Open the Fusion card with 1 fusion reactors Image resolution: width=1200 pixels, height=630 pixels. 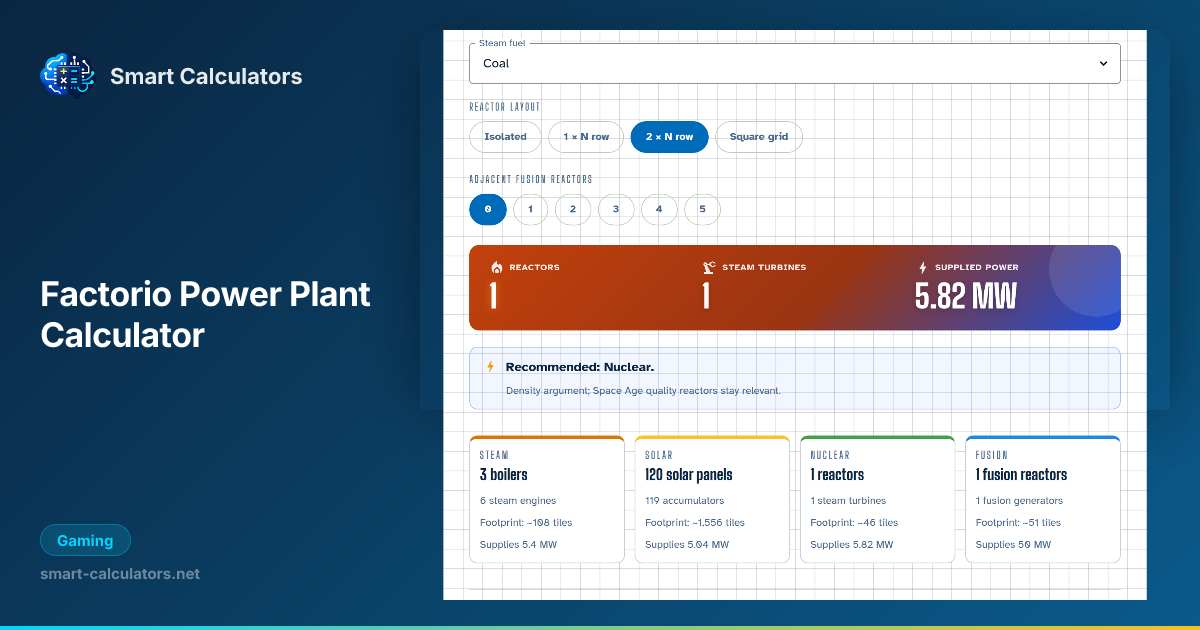(x=1043, y=499)
